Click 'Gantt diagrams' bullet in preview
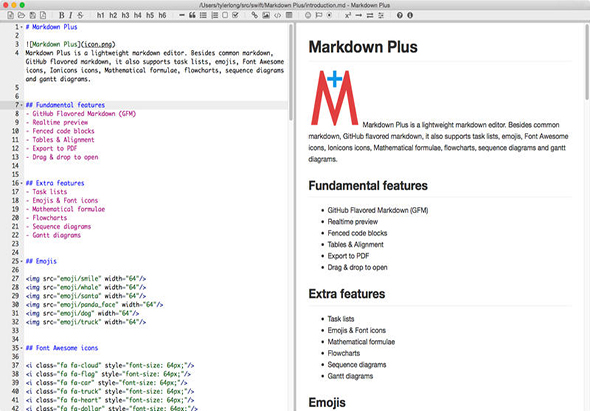 [350, 376]
